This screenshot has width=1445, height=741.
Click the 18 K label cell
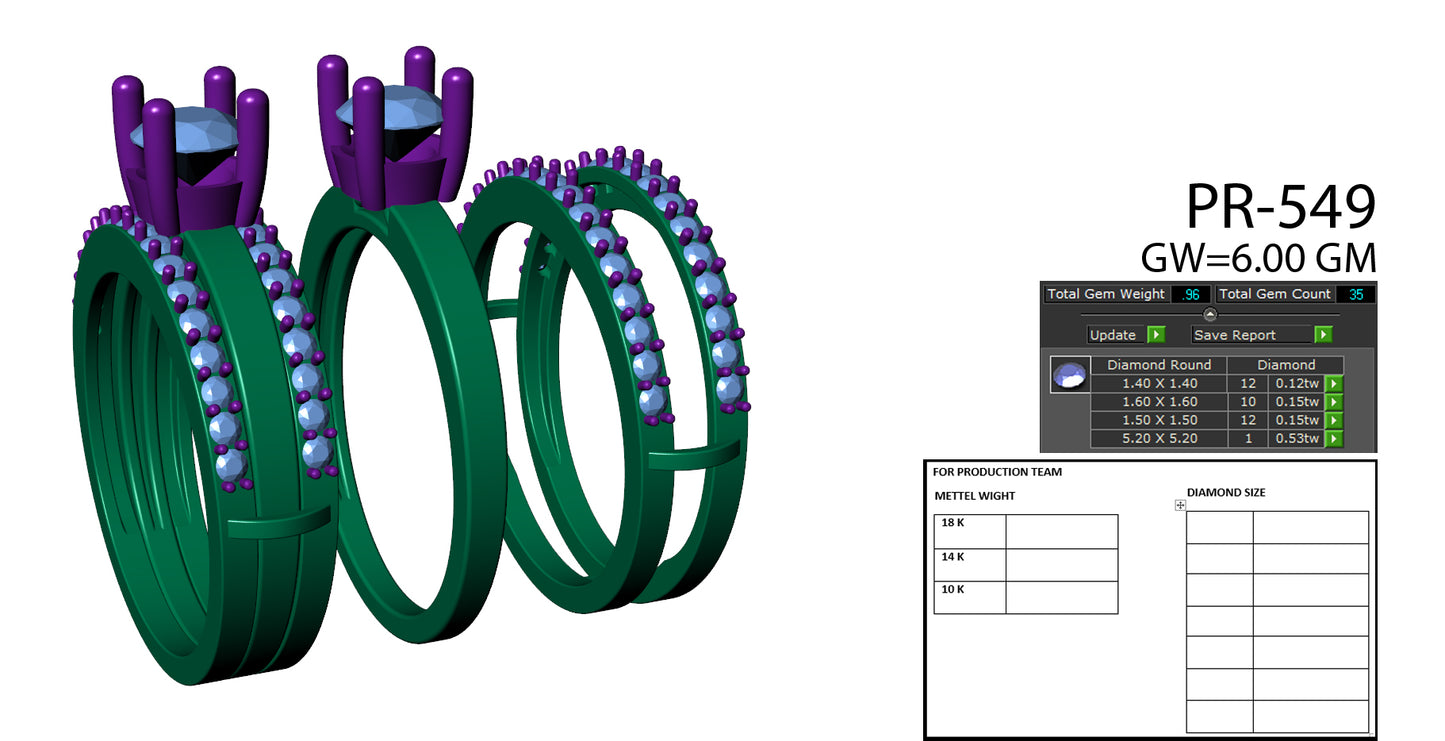(x=970, y=531)
